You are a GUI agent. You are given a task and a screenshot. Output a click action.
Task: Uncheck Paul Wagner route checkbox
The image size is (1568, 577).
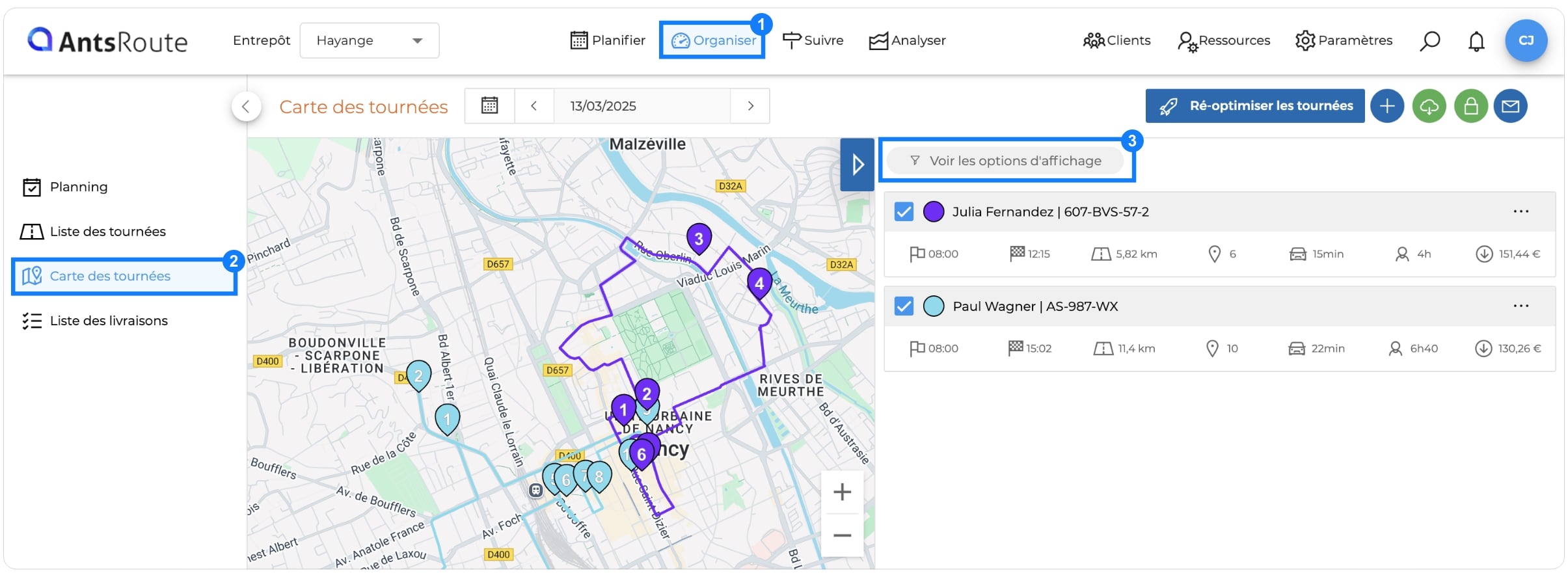(x=904, y=306)
